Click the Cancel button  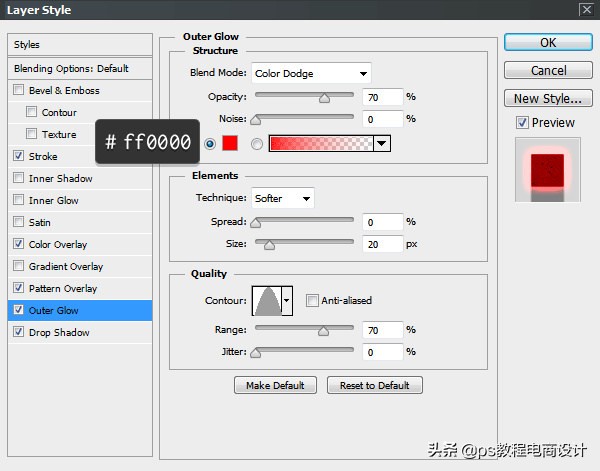point(548,70)
